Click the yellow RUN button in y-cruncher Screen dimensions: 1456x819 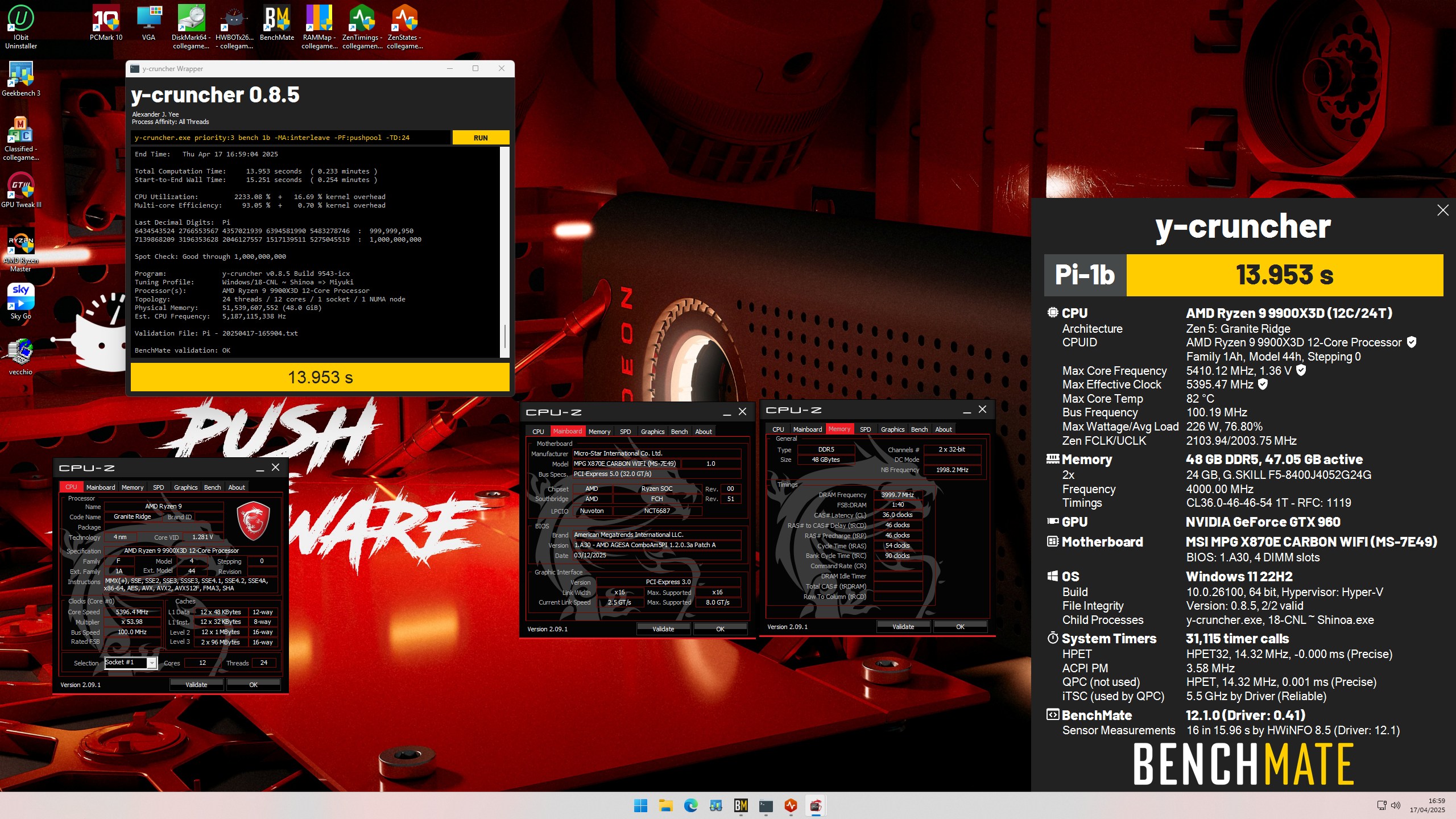481,138
